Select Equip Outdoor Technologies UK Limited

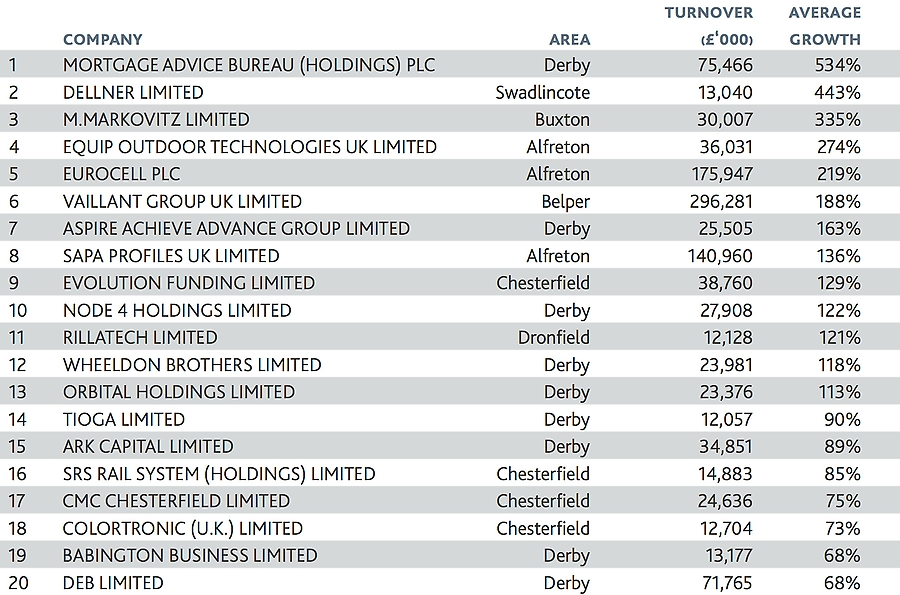250,147
